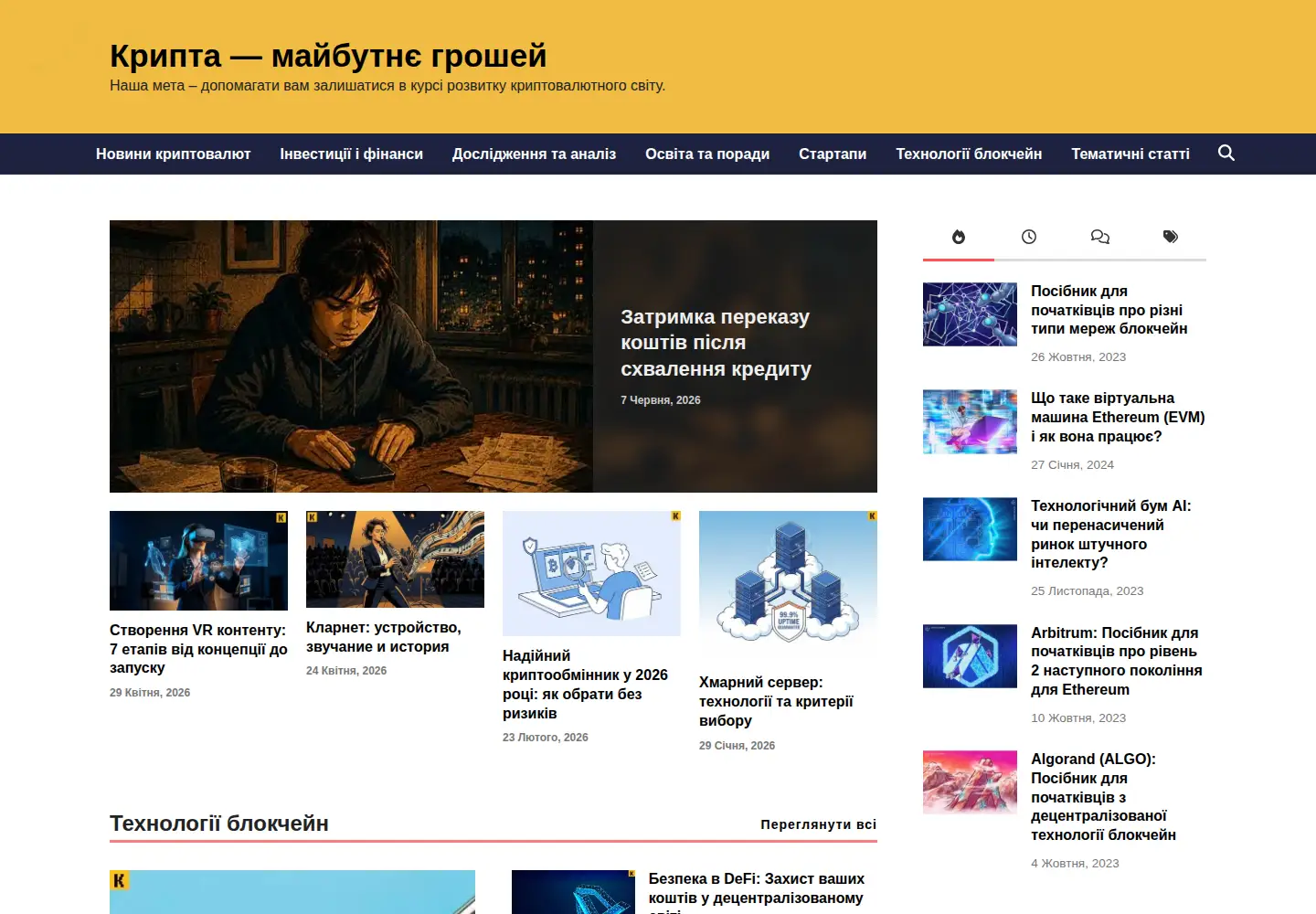This screenshot has width=1316, height=914.
Task: Open the VR headset article thumbnail
Action: pyautogui.click(x=198, y=560)
